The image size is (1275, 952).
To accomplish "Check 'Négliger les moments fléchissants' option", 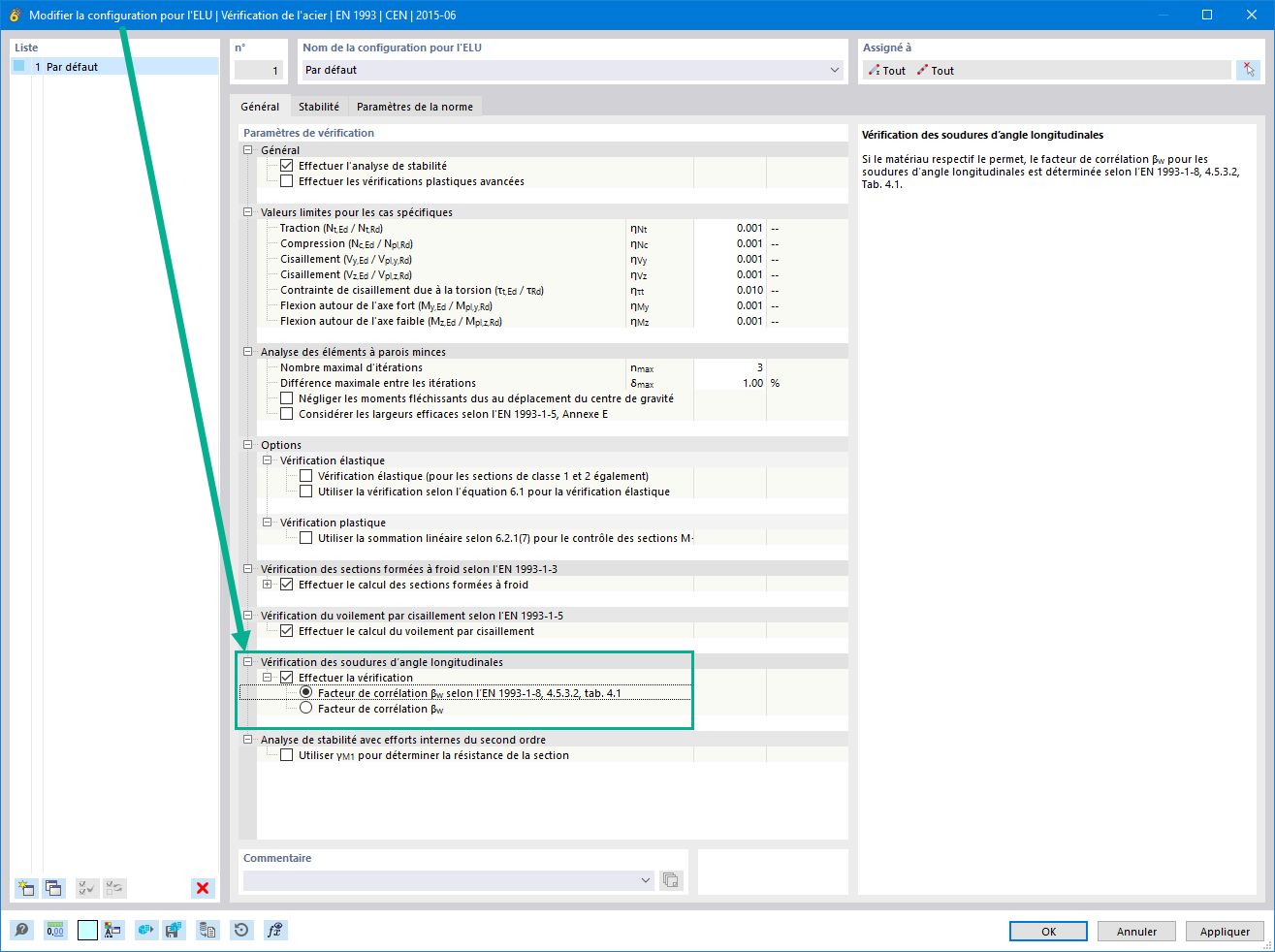I will [286, 398].
